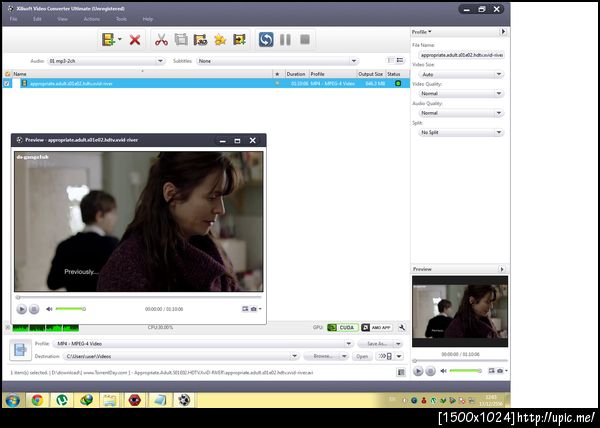Sort by the Output Size column header
This screenshot has height=428, width=600.
coord(370,74)
